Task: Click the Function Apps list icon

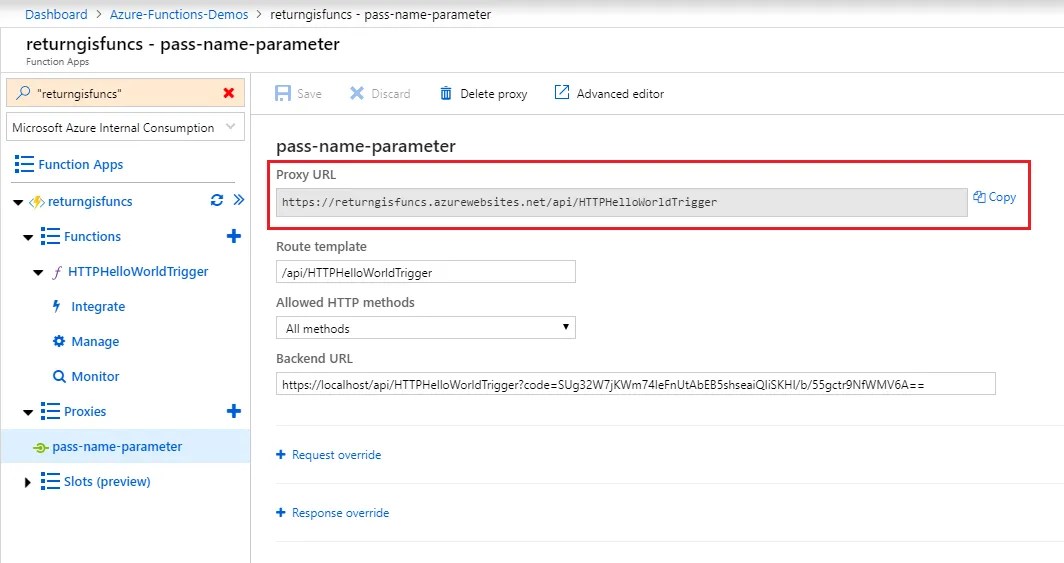Action: (x=24, y=164)
